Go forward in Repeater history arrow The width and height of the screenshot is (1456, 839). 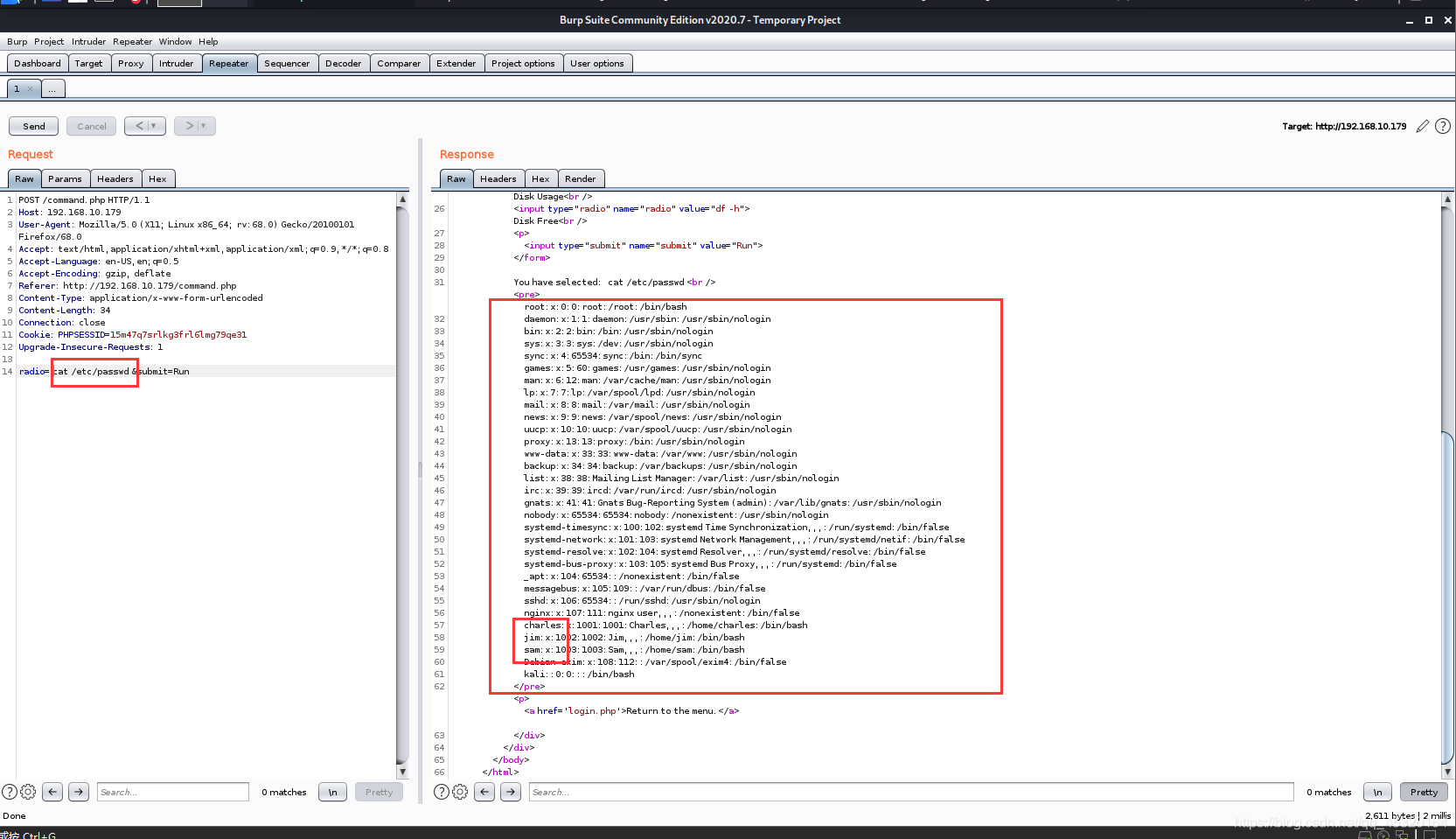tap(195, 126)
